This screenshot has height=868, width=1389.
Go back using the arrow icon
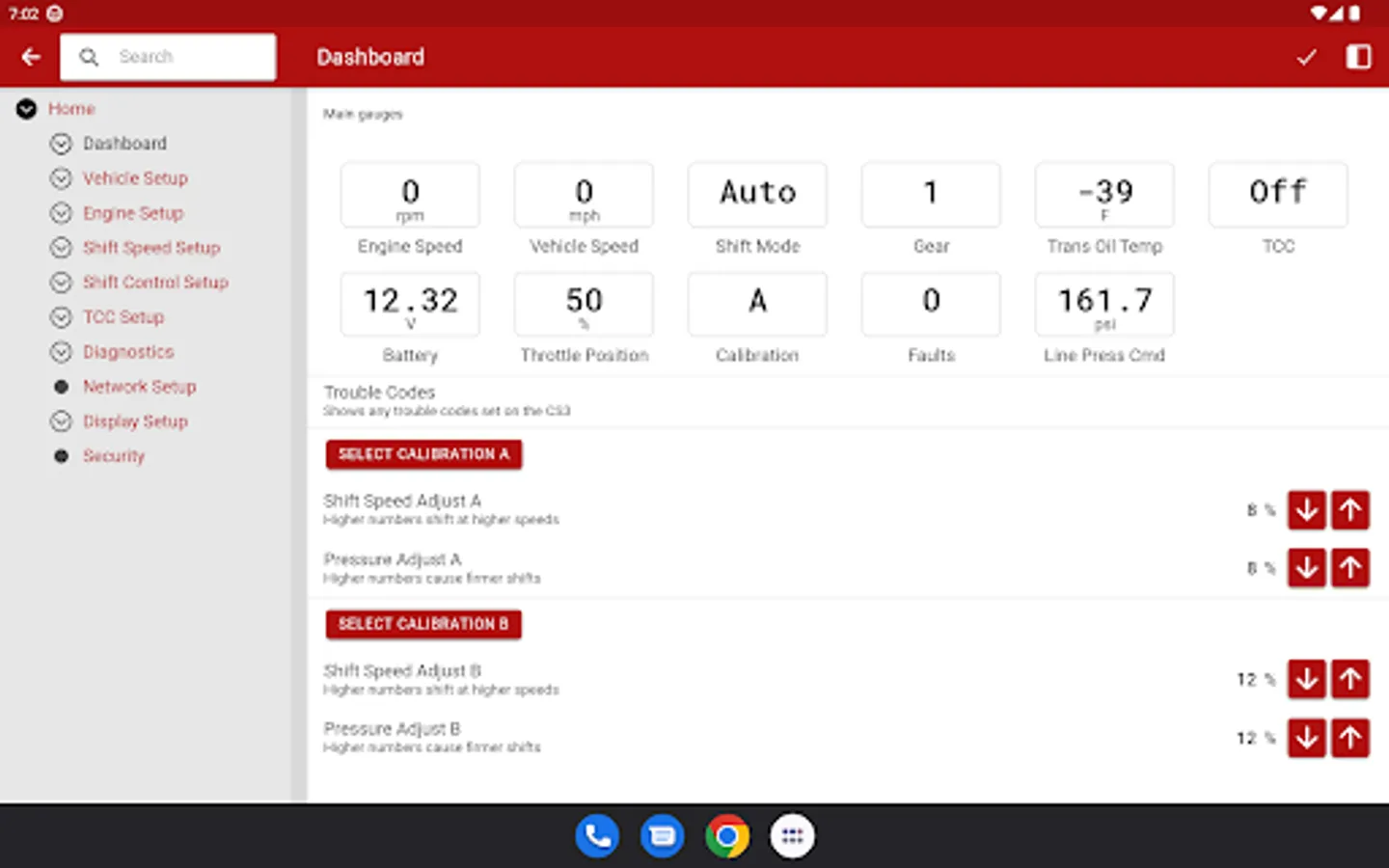(x=31, y=57)
